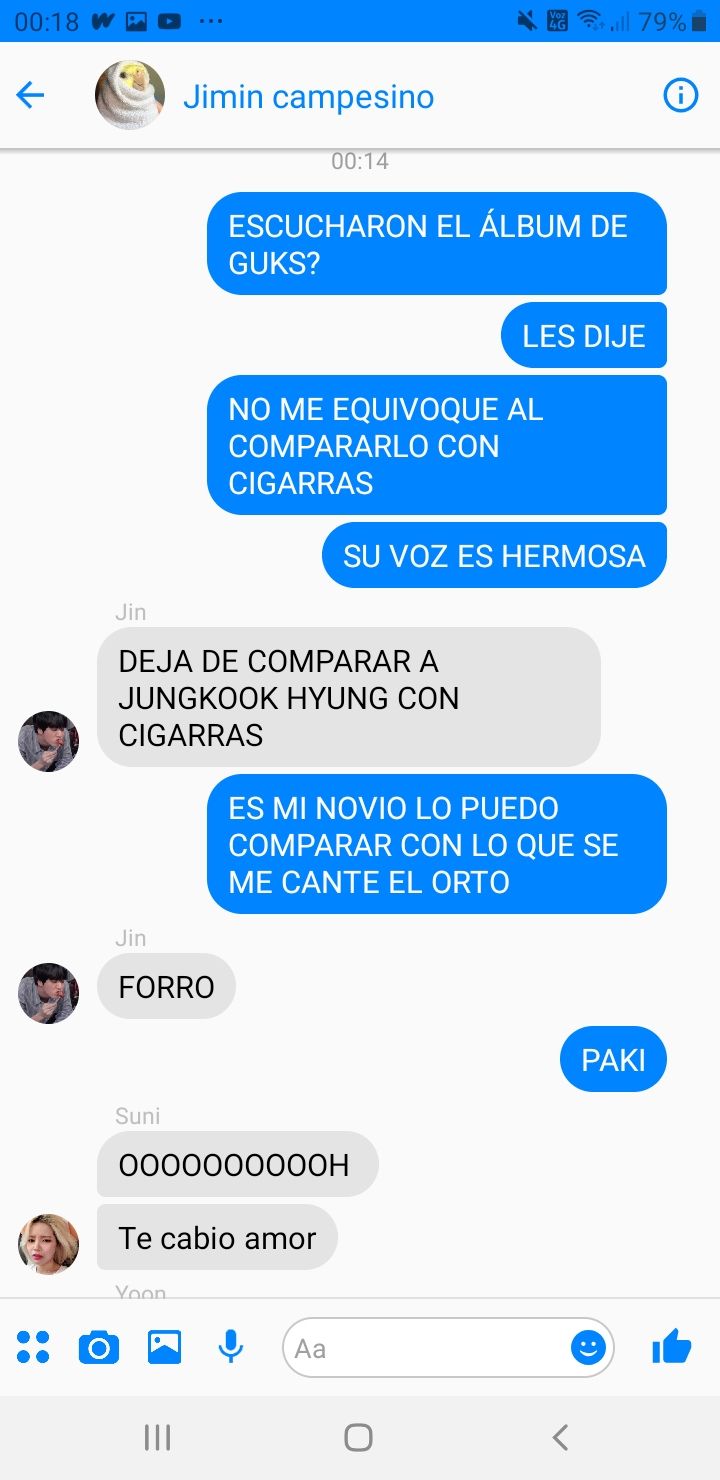Tap the Android home button
The height and width of the screenshot is (1480, 720).
tap(359, 1438)
